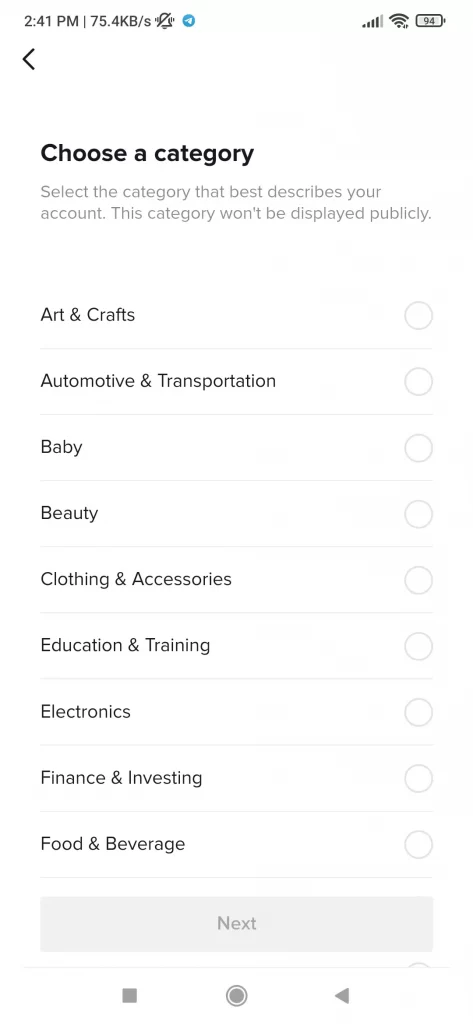473x1024 pixels.
Task: Tap the back arrow at top left
Action: coord(29,59)
